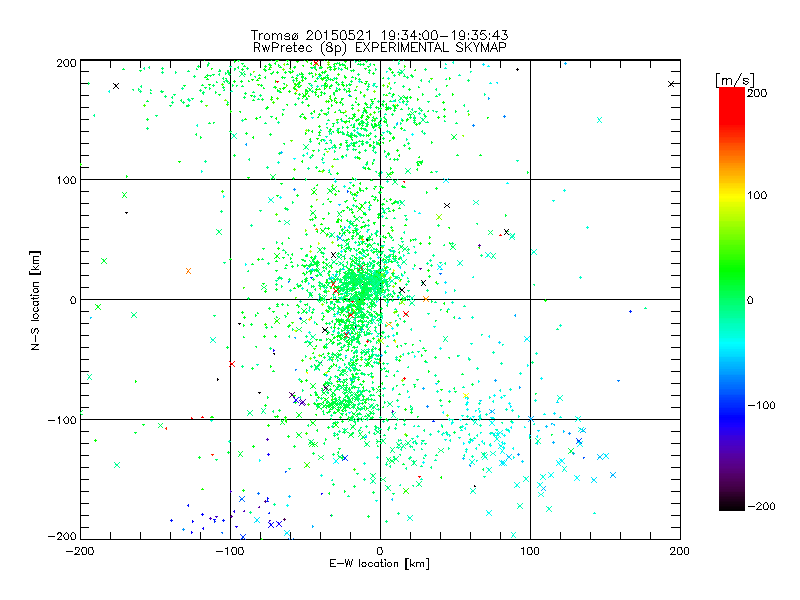Image resolution: width=800 pixels, height=600 pixels.
Task: Click the x-axis tick label '200'
Action: click(680, 551)
